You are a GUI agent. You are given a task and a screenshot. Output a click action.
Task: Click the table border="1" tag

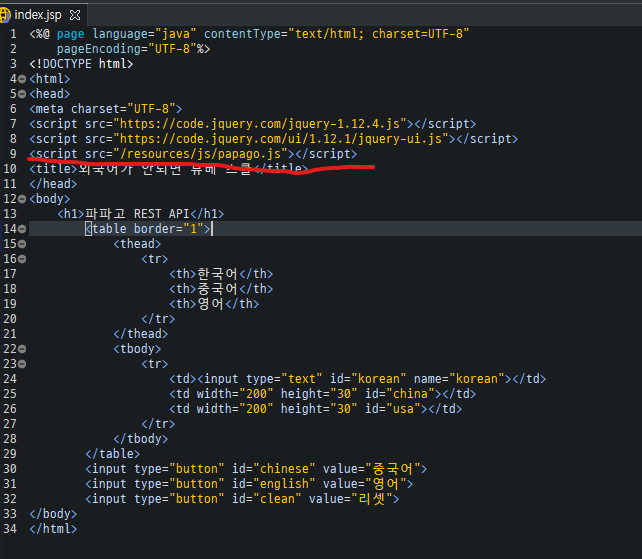[x=148, y=229]
